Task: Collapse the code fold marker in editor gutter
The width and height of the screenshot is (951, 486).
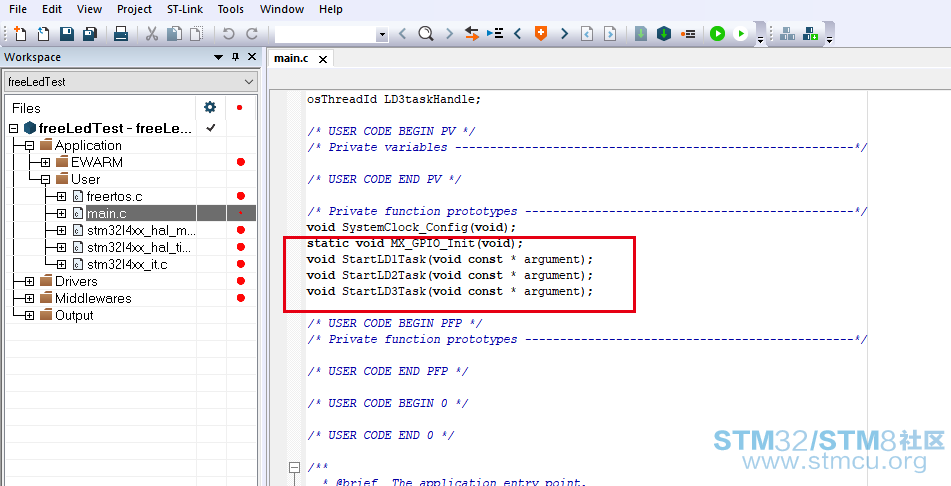Action: click(x=294, y=467)
